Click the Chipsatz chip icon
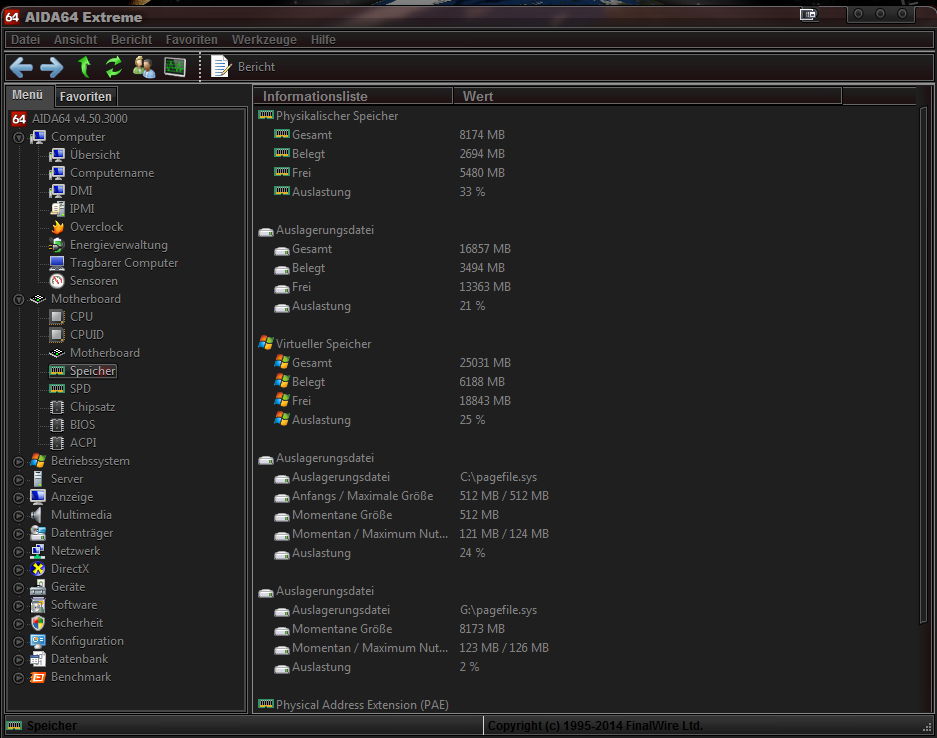937x738 pixels. [57, 407]
